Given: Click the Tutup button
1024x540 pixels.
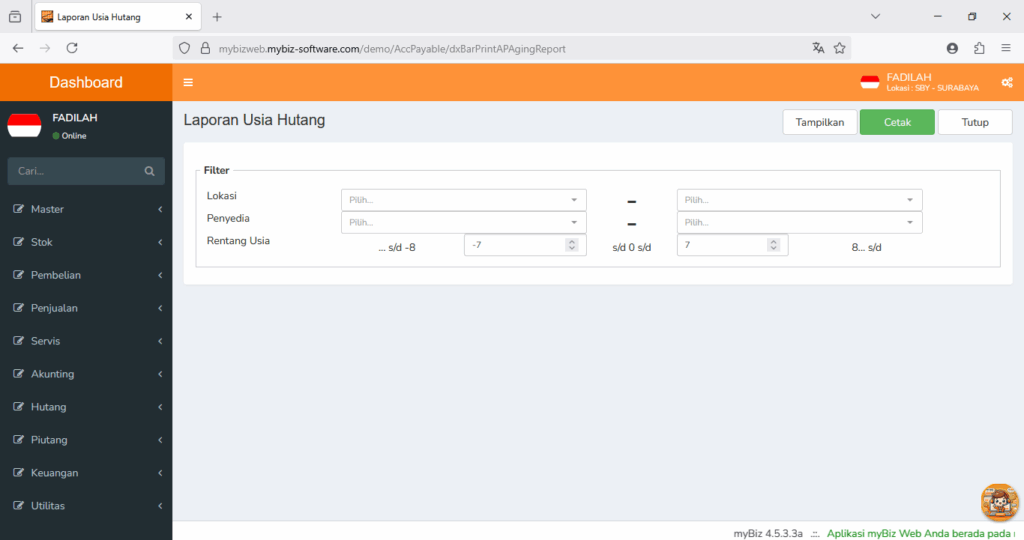Looking at the screenshot, I should (x=975, y=122).
